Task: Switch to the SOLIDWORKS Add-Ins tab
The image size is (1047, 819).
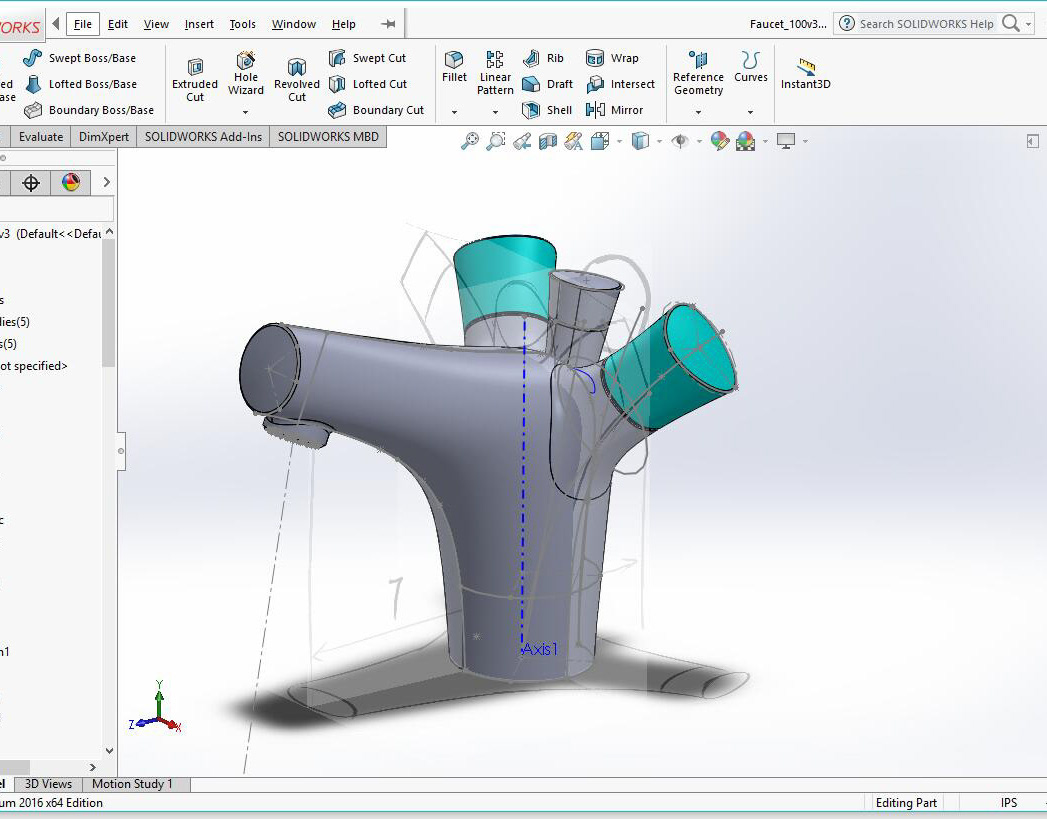Action: (x=203, y=137)
